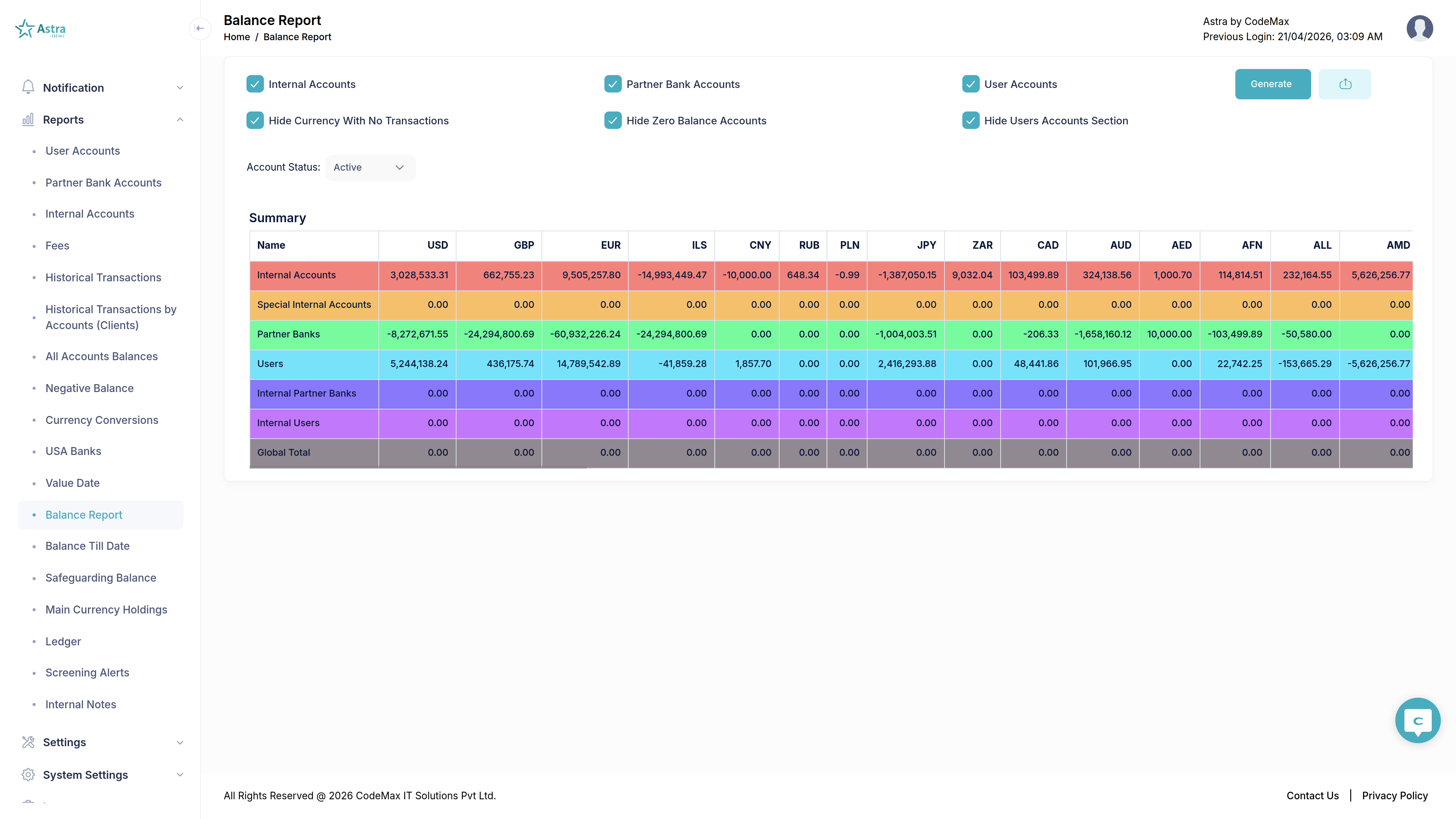Screen dimensions: 1456x819
Task: Toggle Hide Currency With No Transactions
Action: pyautogui.click(x=255, y=121)
